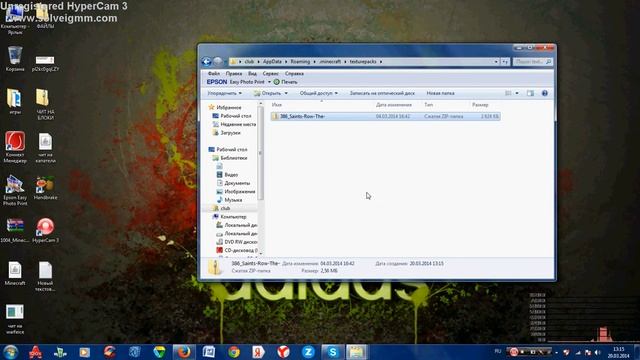Open the Сервис menu
Screen dimensions: 640x360
point(270,73)
